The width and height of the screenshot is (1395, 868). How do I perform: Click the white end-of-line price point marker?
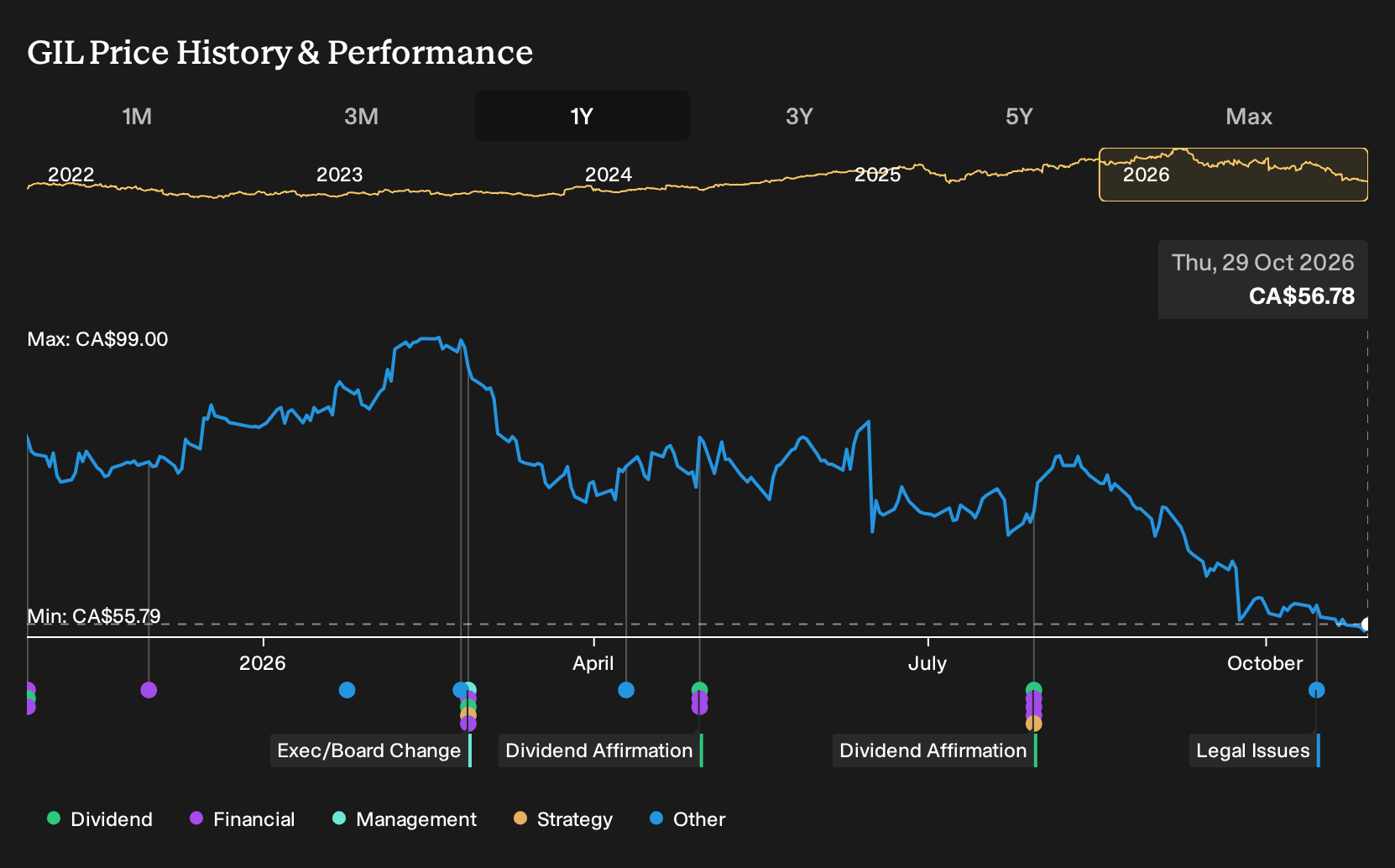click(x=1366, y=625)
